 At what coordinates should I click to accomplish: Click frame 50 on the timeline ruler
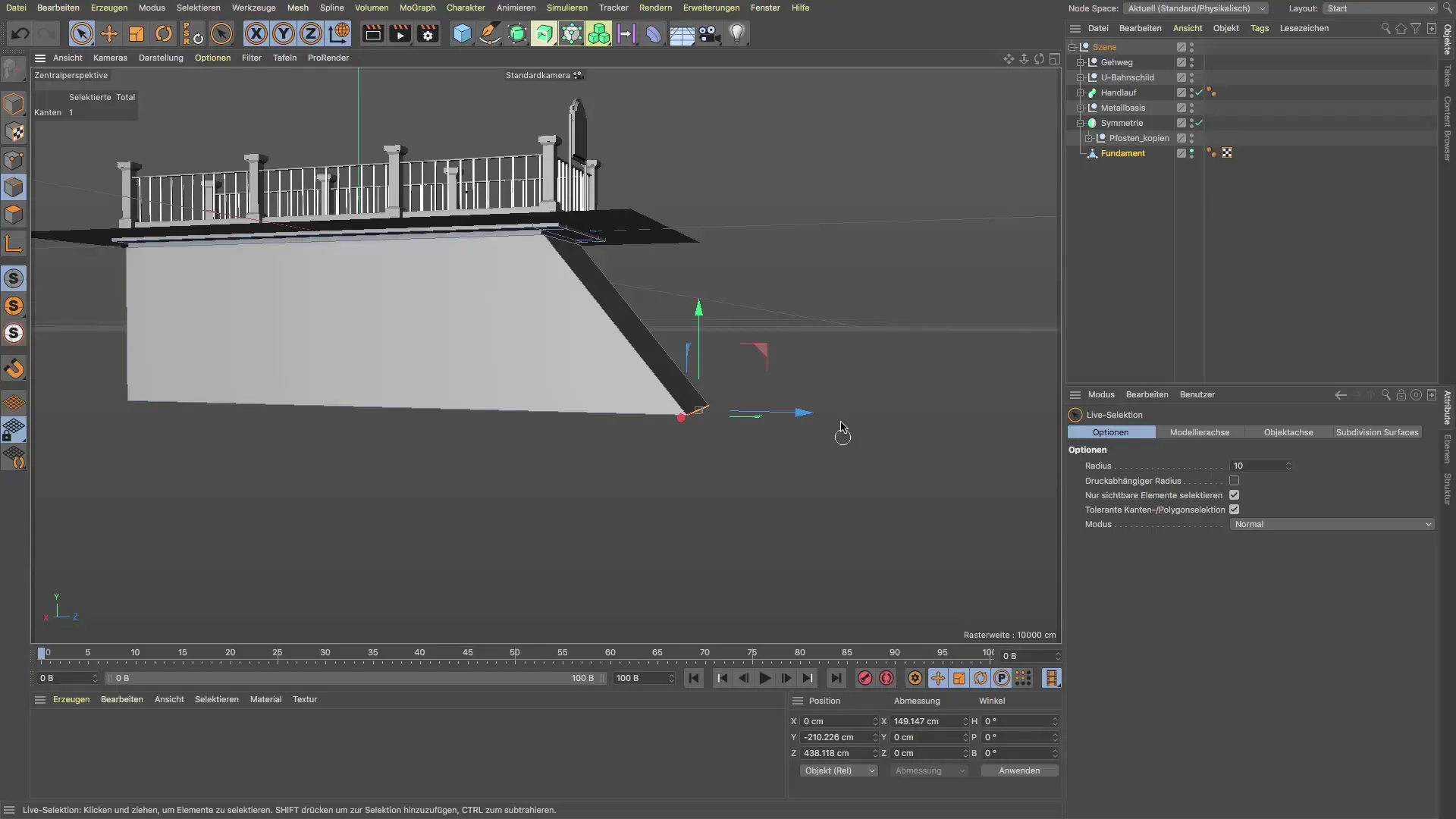pyautogui.click(x=515, y=653)
